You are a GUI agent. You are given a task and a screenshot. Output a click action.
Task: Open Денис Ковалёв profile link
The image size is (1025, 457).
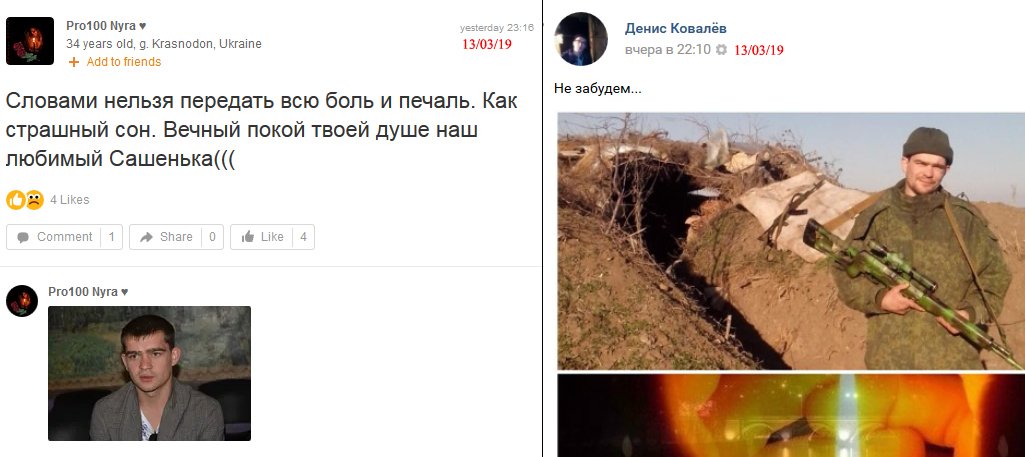[x=675, y=29]
